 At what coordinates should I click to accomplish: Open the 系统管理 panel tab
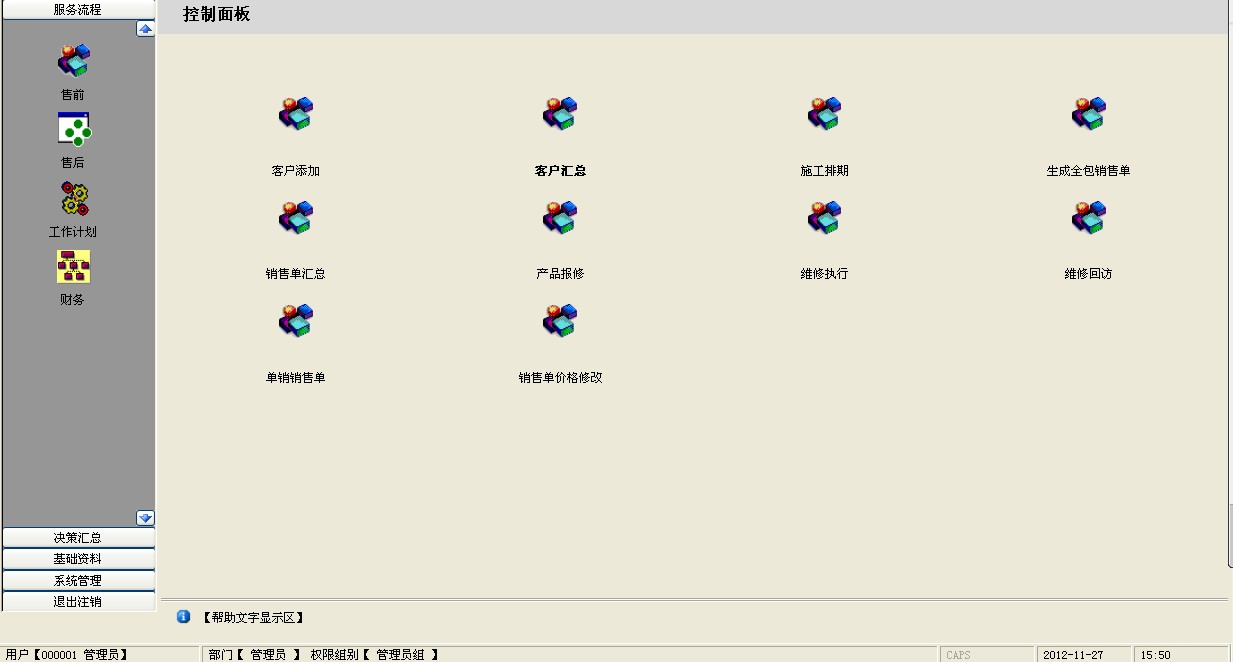pyautogui.click(x=78, y=581)
